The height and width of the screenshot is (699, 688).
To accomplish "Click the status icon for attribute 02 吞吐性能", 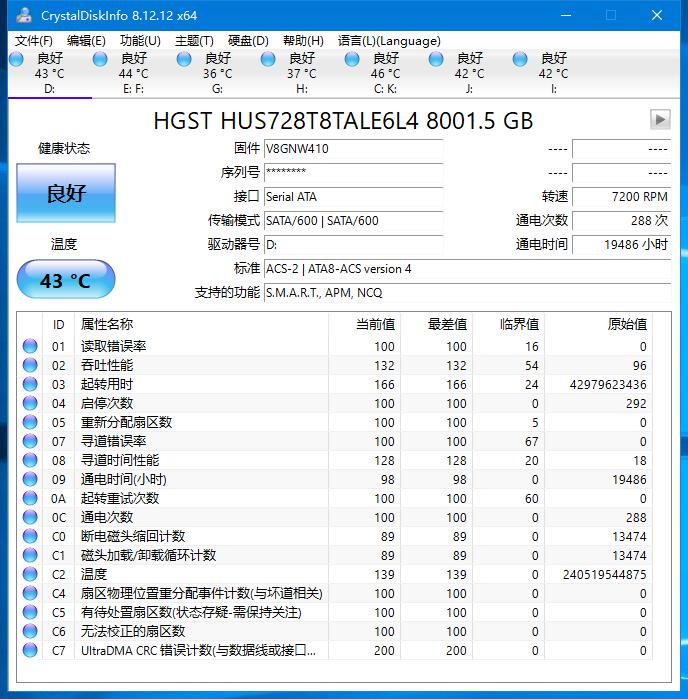I will (30, 365).
